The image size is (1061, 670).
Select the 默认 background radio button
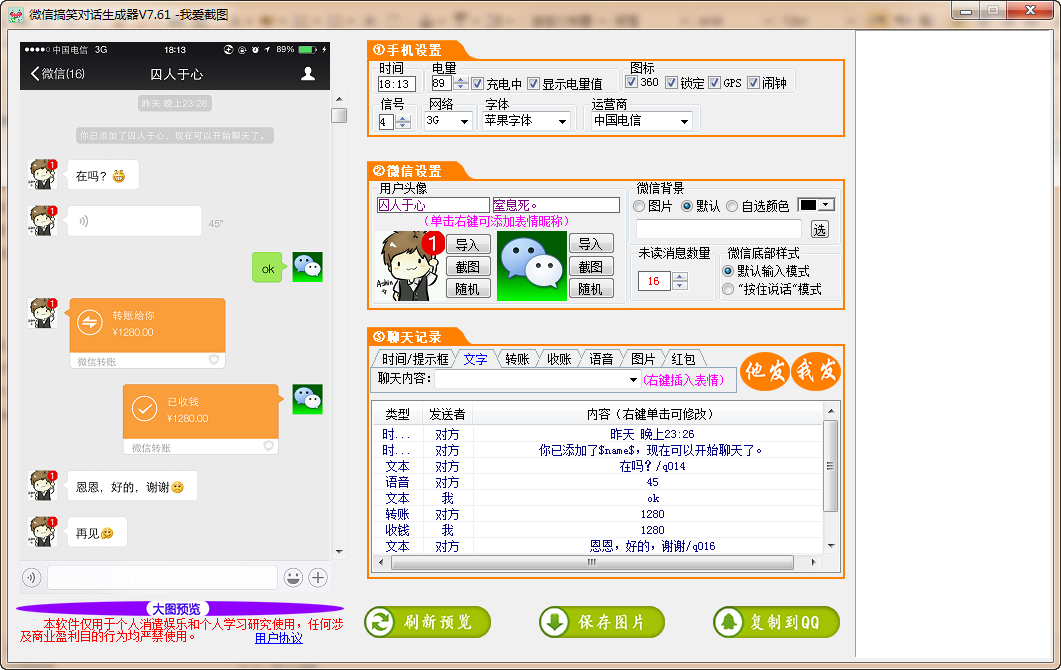point(687,206)
